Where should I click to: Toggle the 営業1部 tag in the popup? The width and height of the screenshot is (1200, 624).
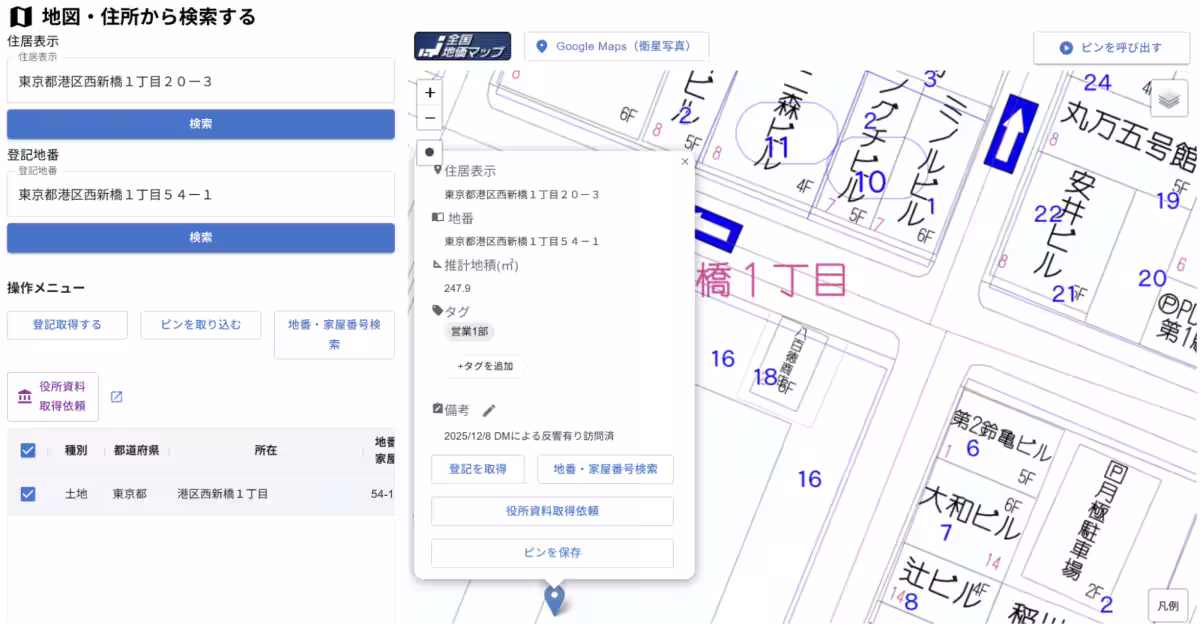pyautogui.click(x=469, y=330)
